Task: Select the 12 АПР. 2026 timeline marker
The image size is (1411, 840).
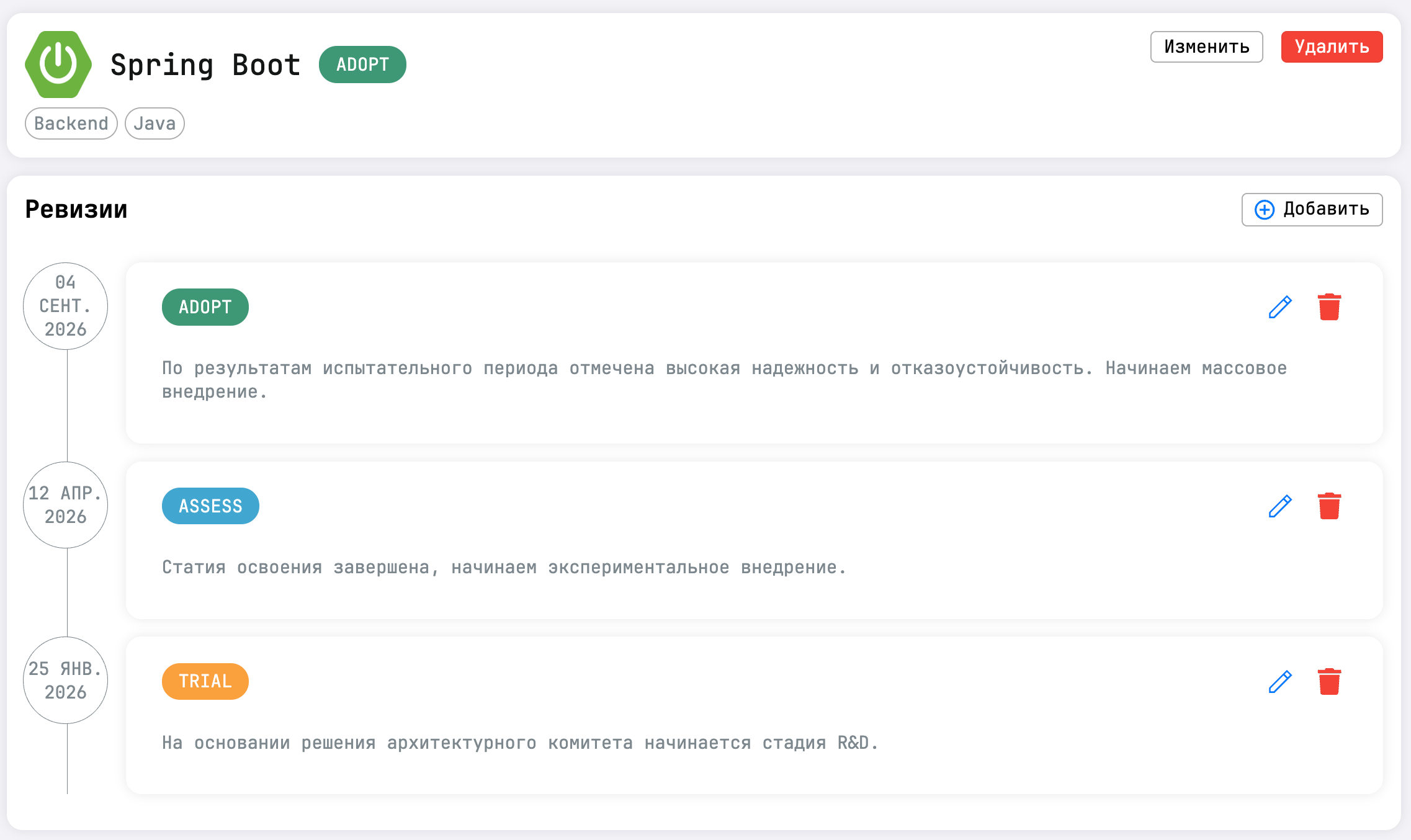Action: click(x=66, y=505)
